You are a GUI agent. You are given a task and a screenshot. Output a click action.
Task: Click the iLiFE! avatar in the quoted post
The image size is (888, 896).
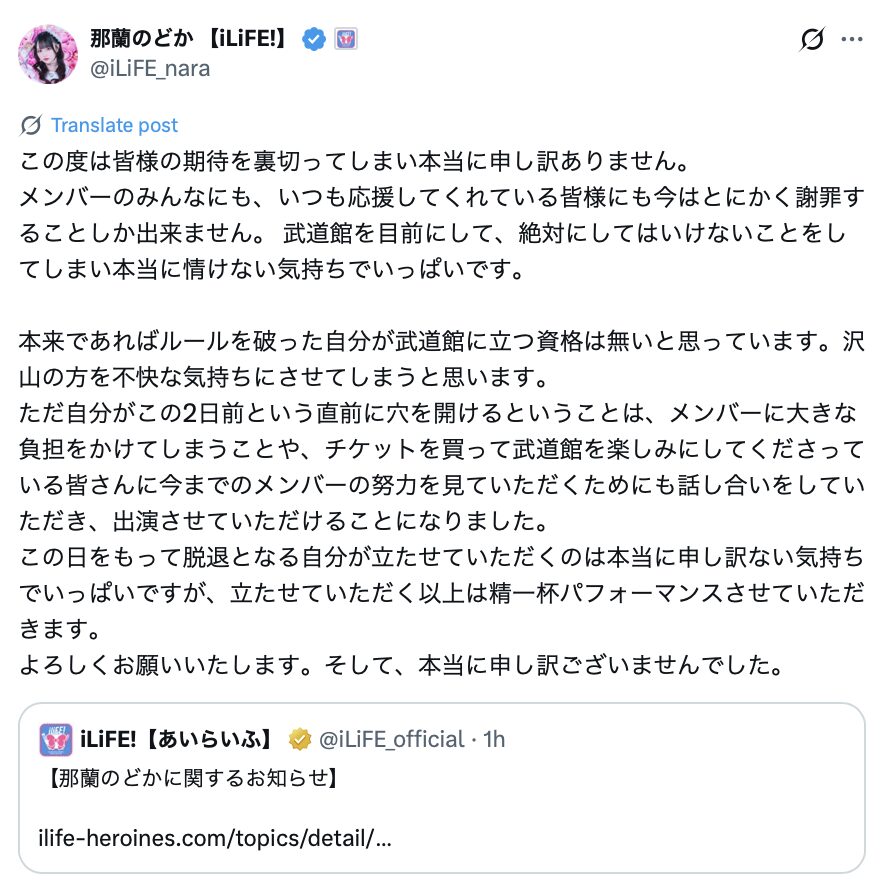click(55, 740)
